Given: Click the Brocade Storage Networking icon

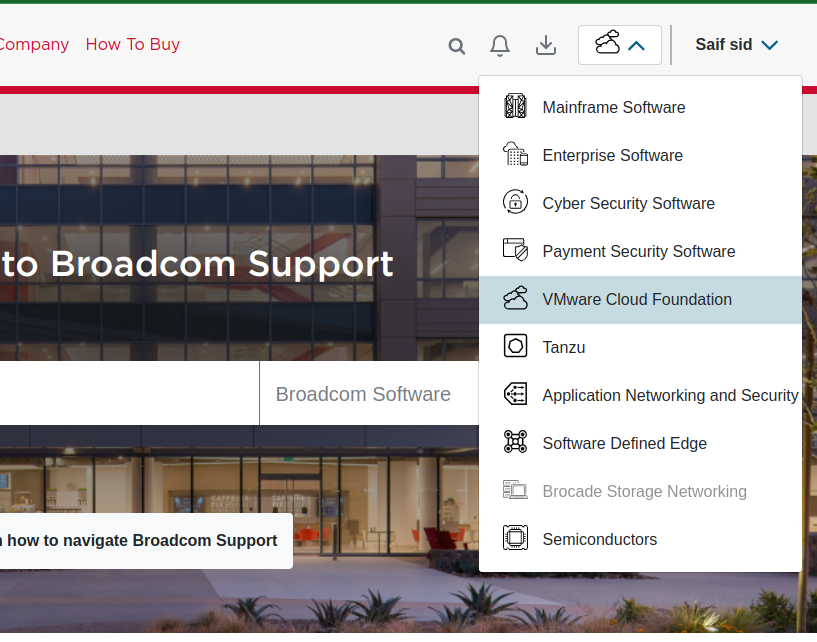Looking at the screenshot, I should (x=515, y=490).
